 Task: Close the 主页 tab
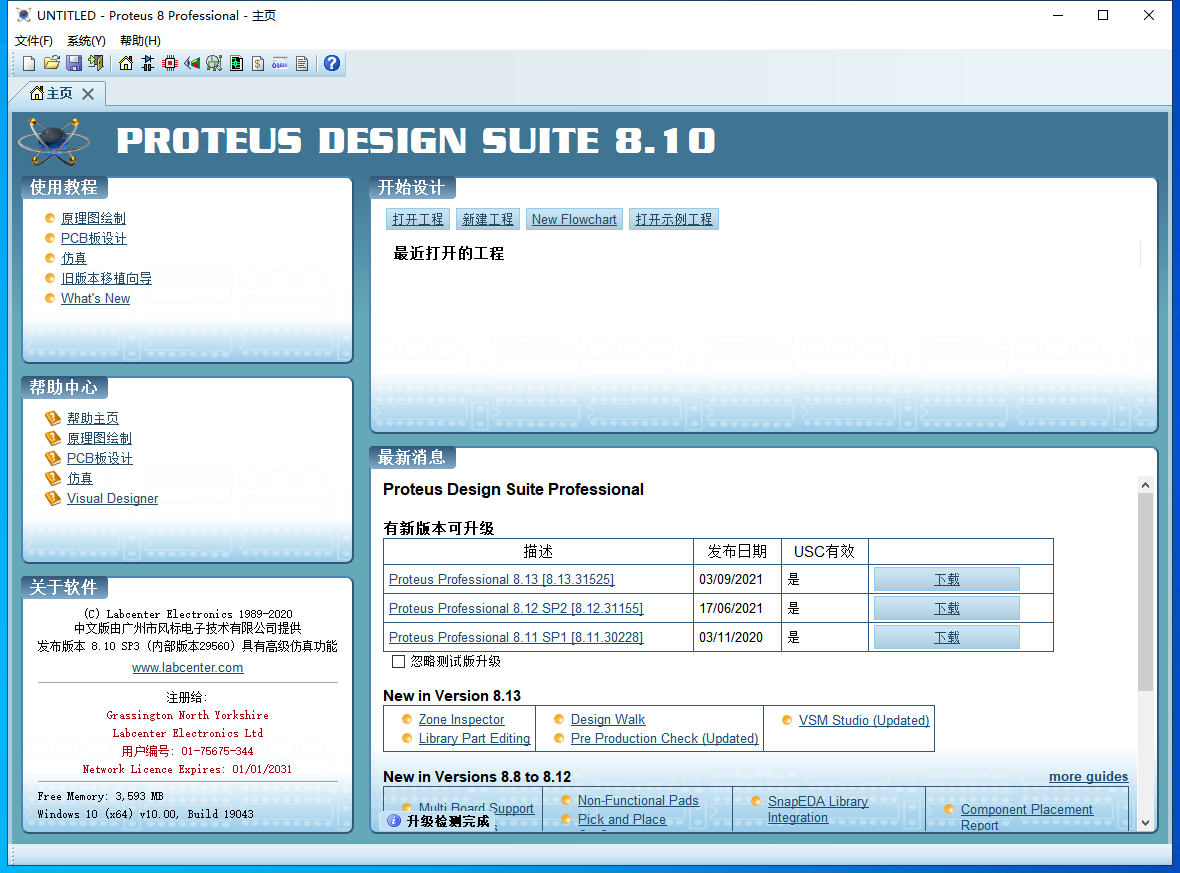(88, 94)
